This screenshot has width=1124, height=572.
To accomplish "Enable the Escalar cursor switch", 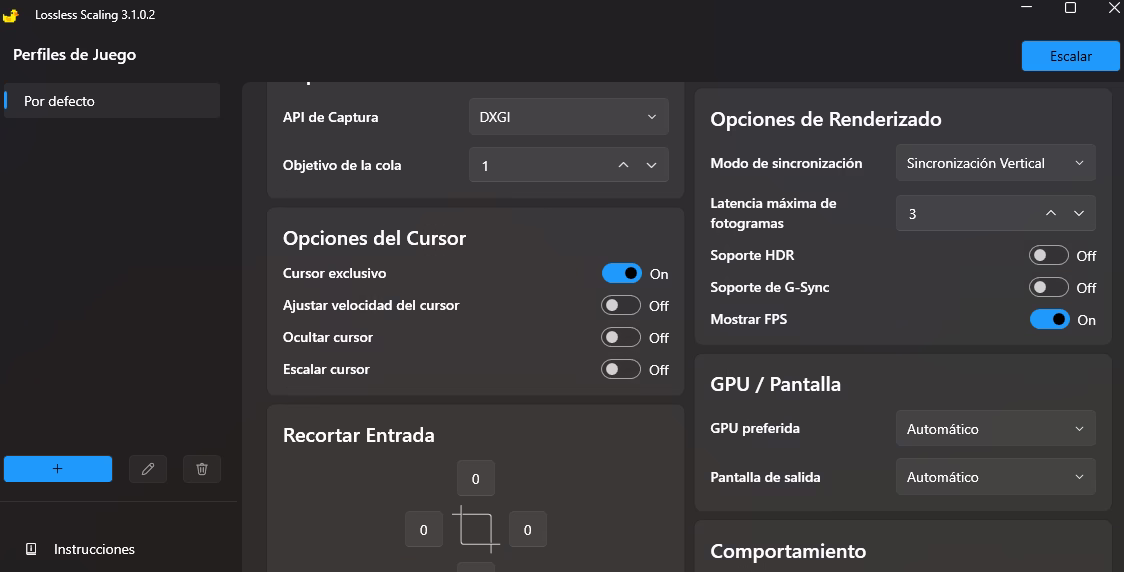I will (x=621, y=369).
